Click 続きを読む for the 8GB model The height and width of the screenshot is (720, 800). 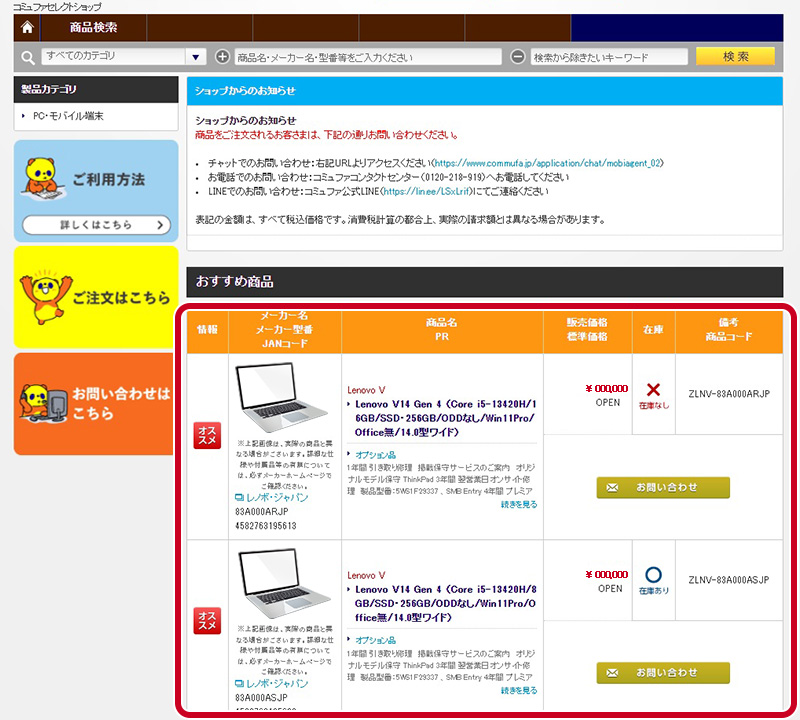(x=519, y=690)
